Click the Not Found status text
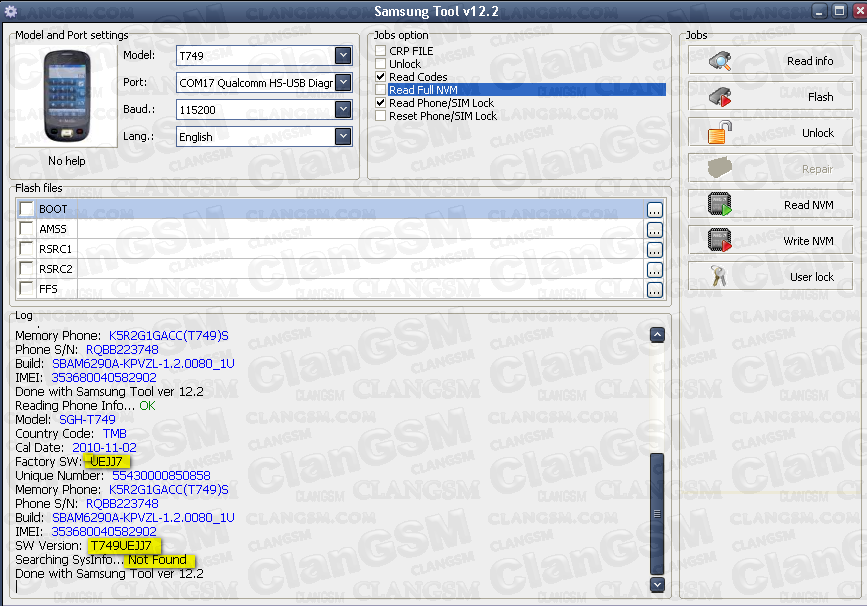 coord(157,560)
